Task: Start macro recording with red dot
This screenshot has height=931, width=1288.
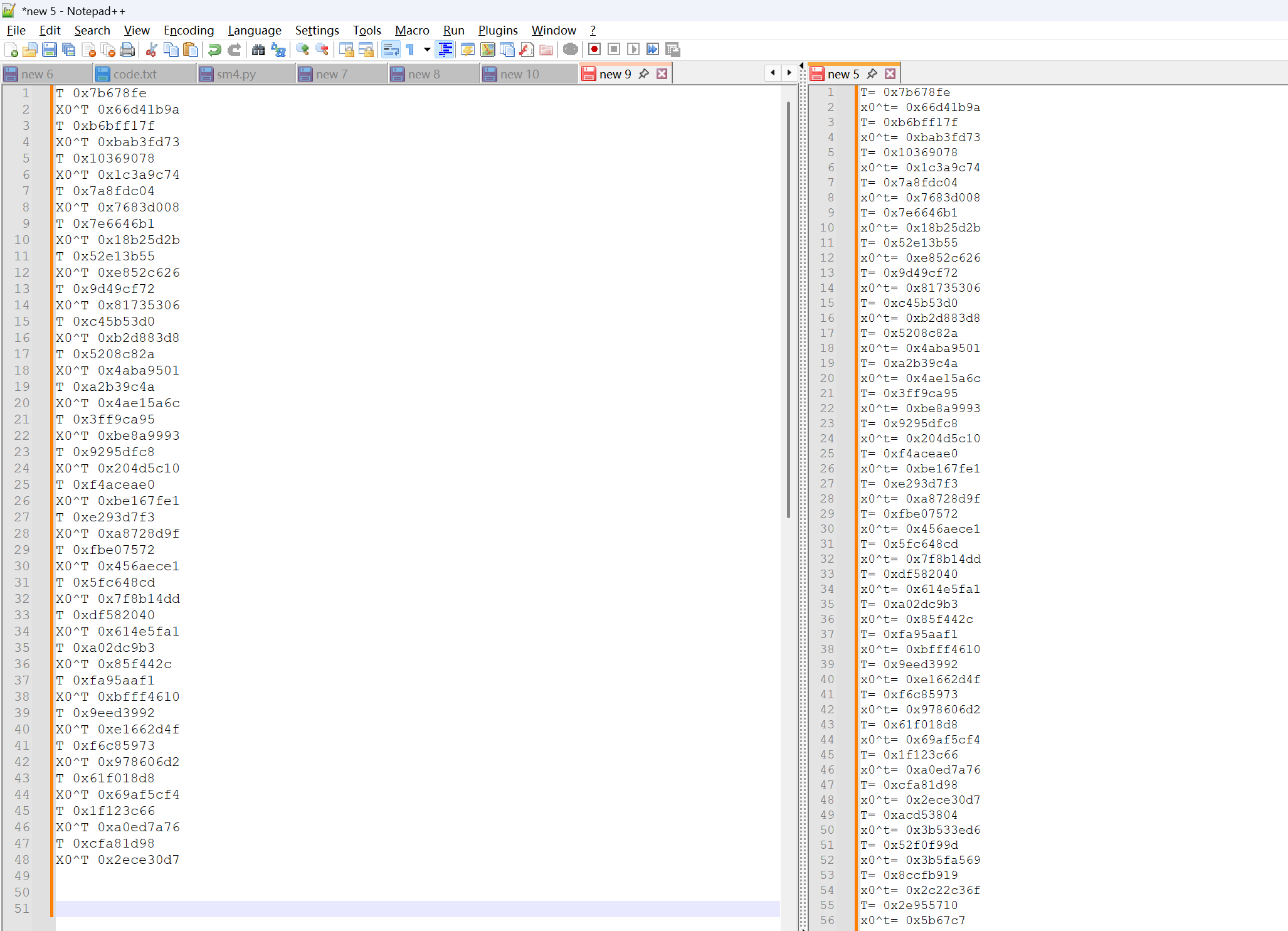Action: click(594, 50)
